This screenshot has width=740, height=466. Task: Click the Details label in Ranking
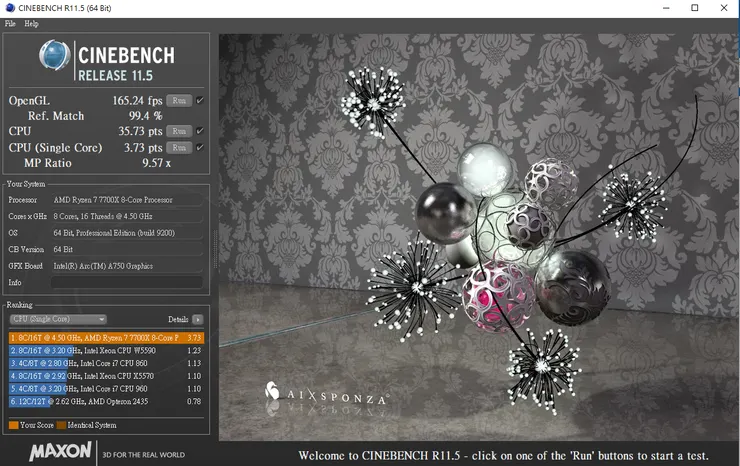pyautogui.click(x=178, y=320)
